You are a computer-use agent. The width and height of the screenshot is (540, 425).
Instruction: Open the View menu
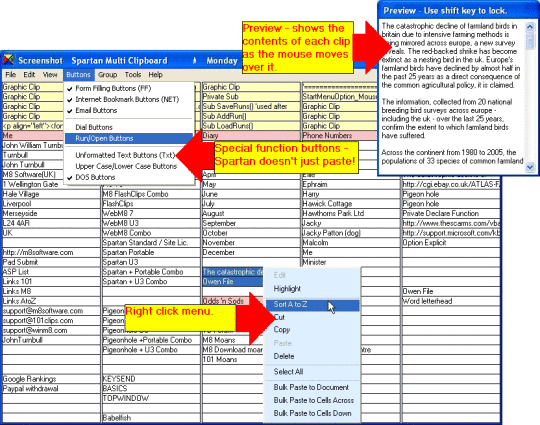click(x=50, y=75)
